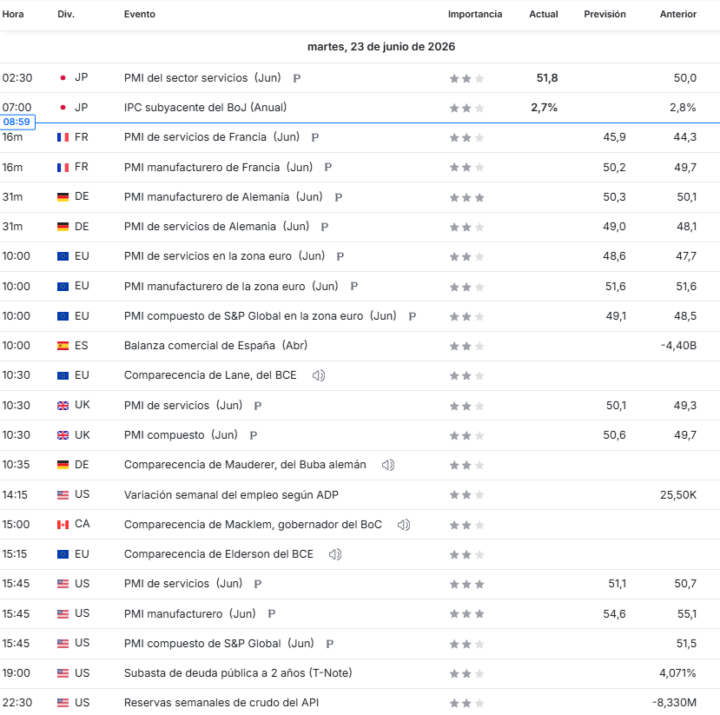The image size is (720, 715).
Task: Open Variación semanal del empleo según ADP
Action: [x=231, y=495]
